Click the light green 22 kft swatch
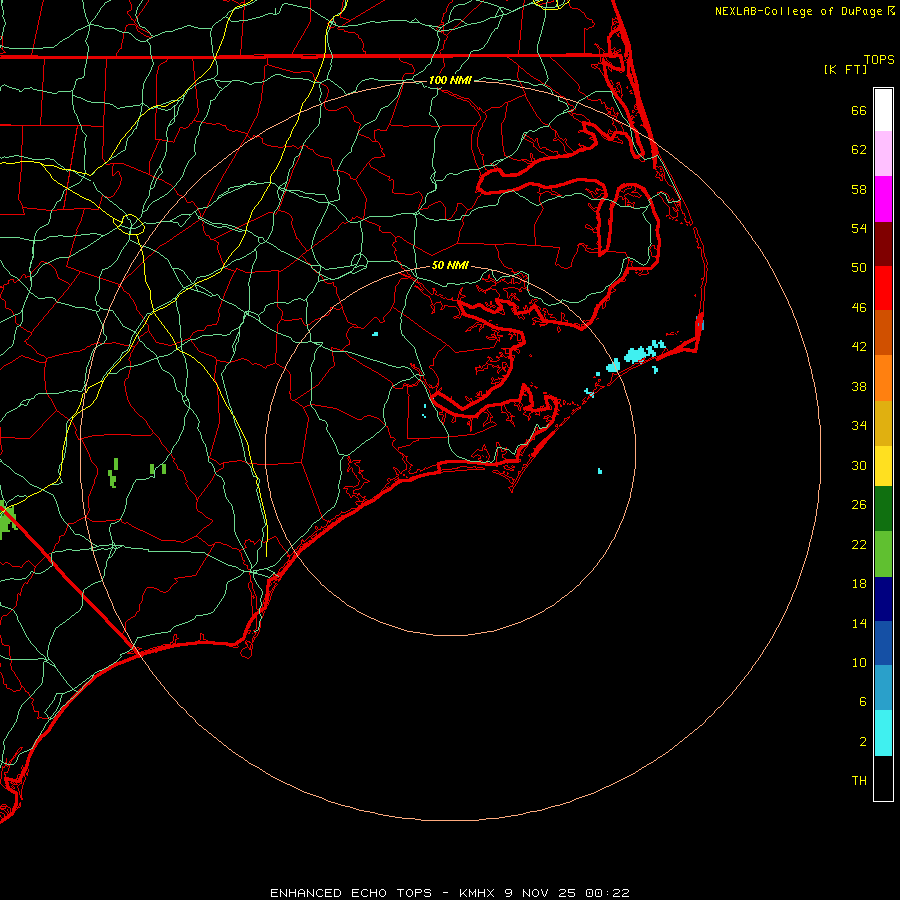900x900 pixels. pyautogui.click(x=883, y=554)
